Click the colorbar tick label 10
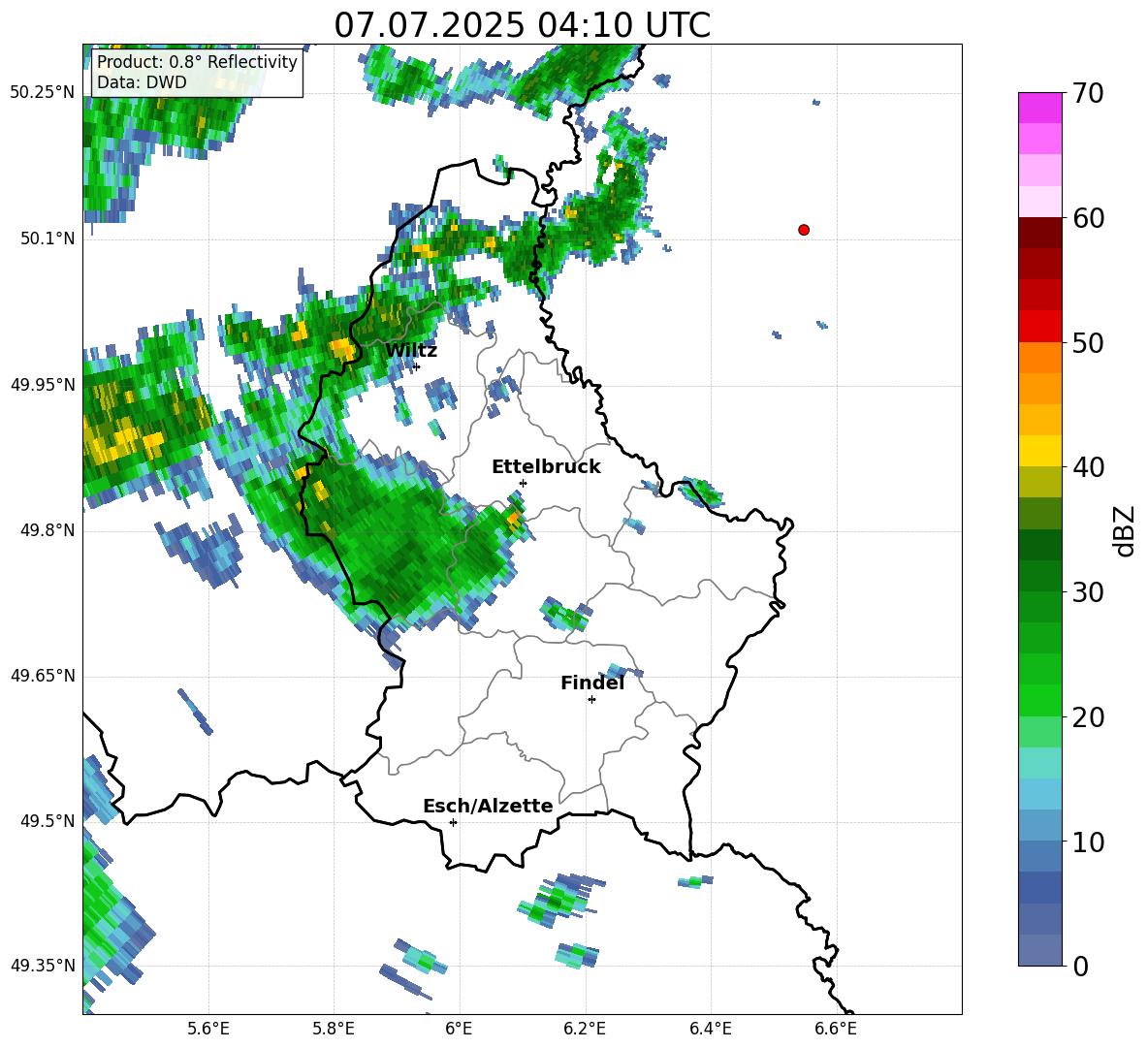 point(1088,842)
